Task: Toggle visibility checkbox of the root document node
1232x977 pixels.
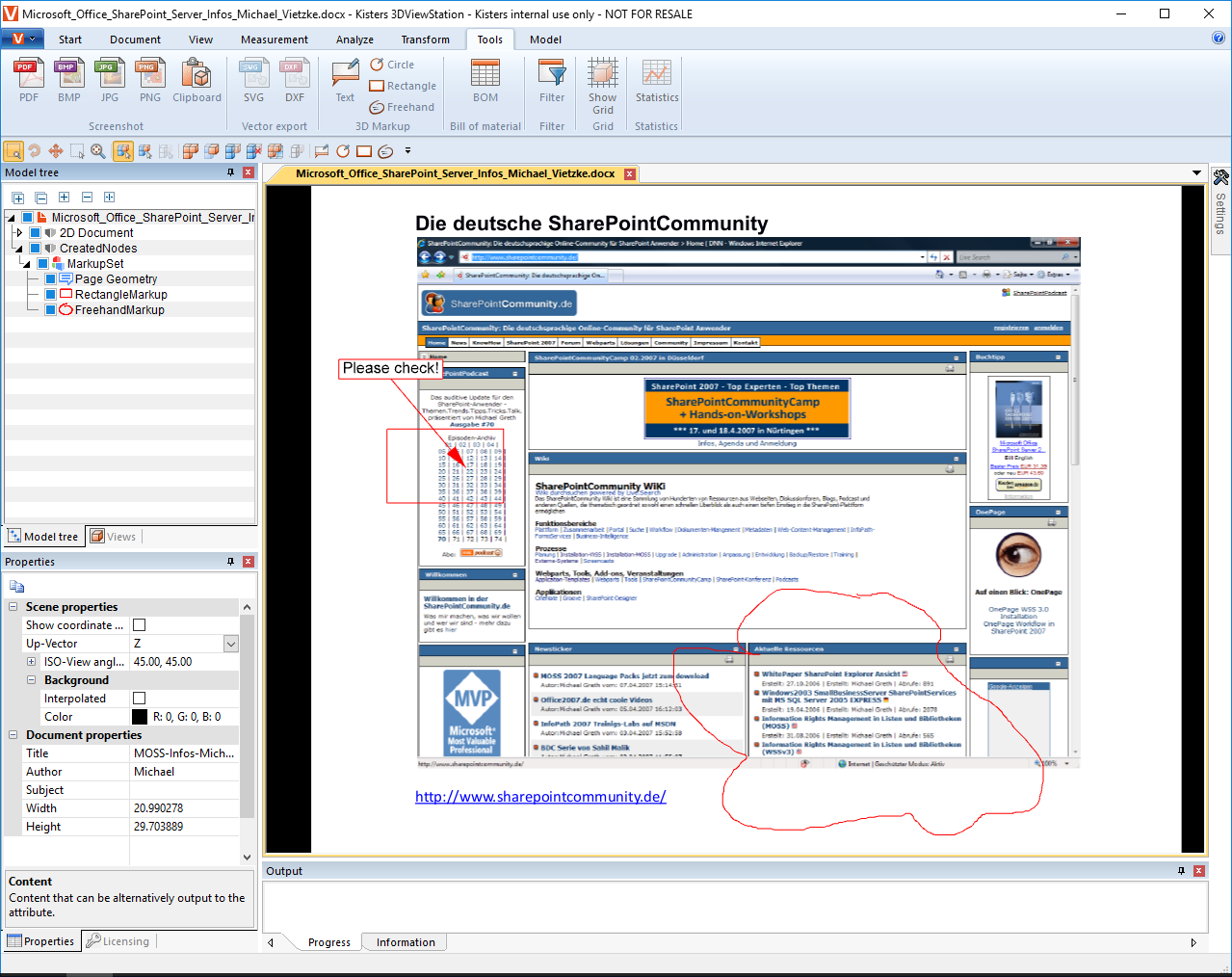Action: 27,218
